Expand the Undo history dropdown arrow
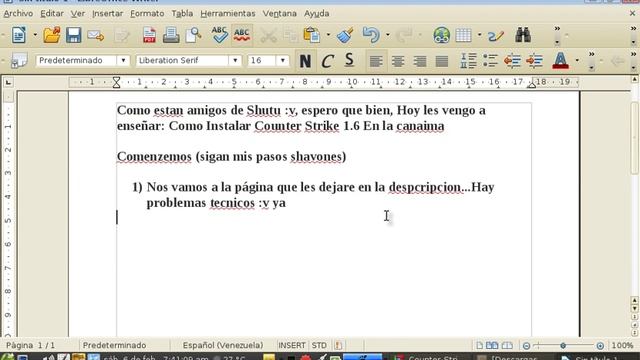The image size is (640, 360). pyautogui.click(x=387, y=36)
